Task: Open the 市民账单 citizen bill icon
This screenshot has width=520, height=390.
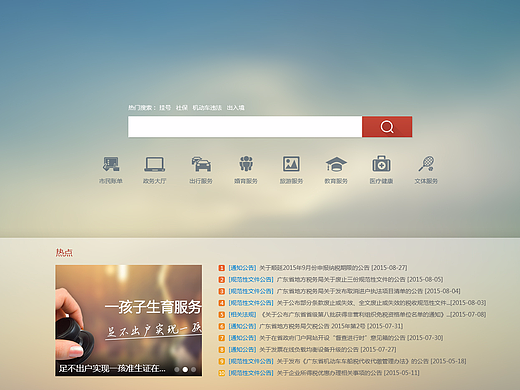Action: point(111,164)
